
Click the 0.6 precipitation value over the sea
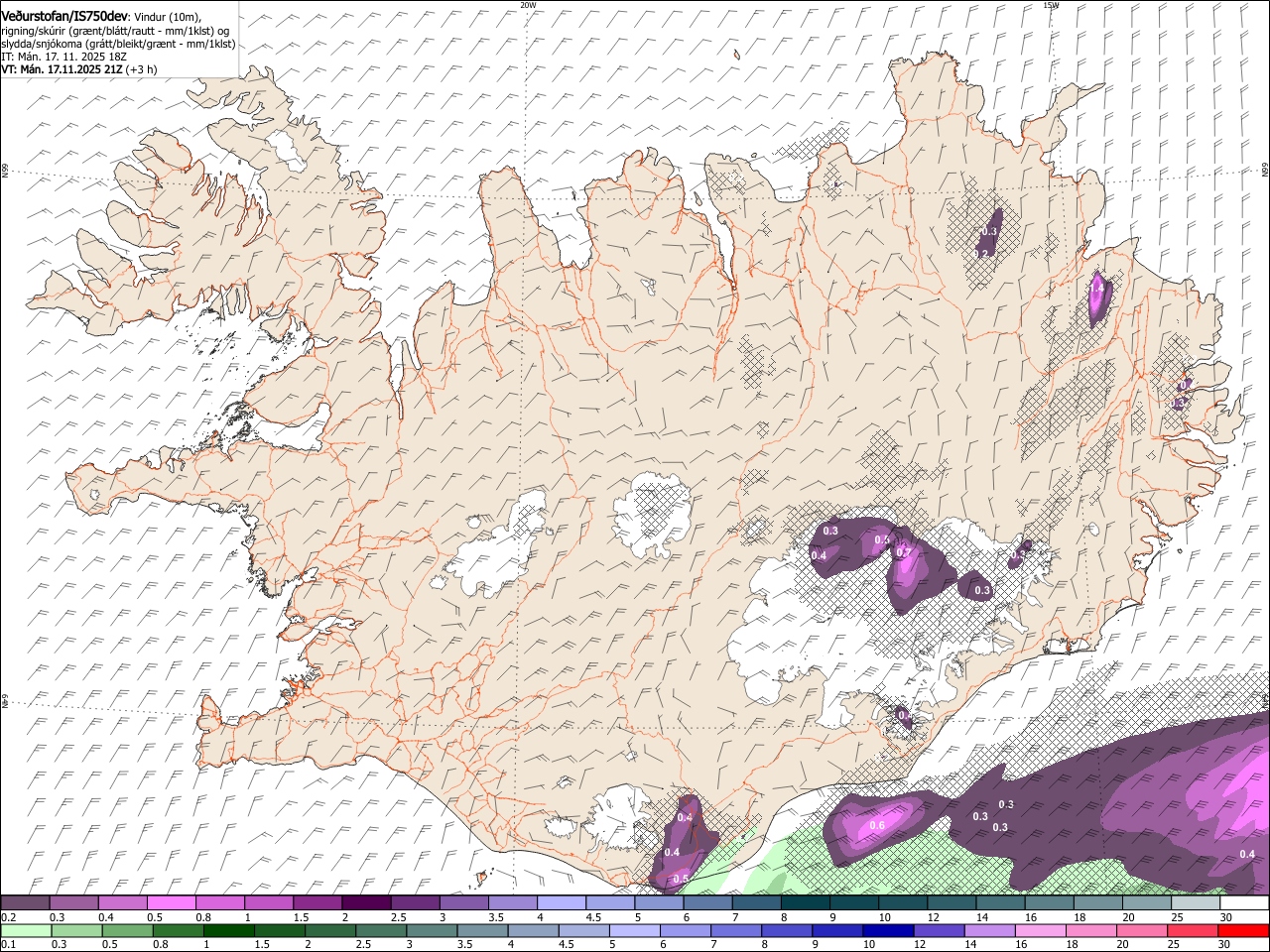(x=877, y=825)
